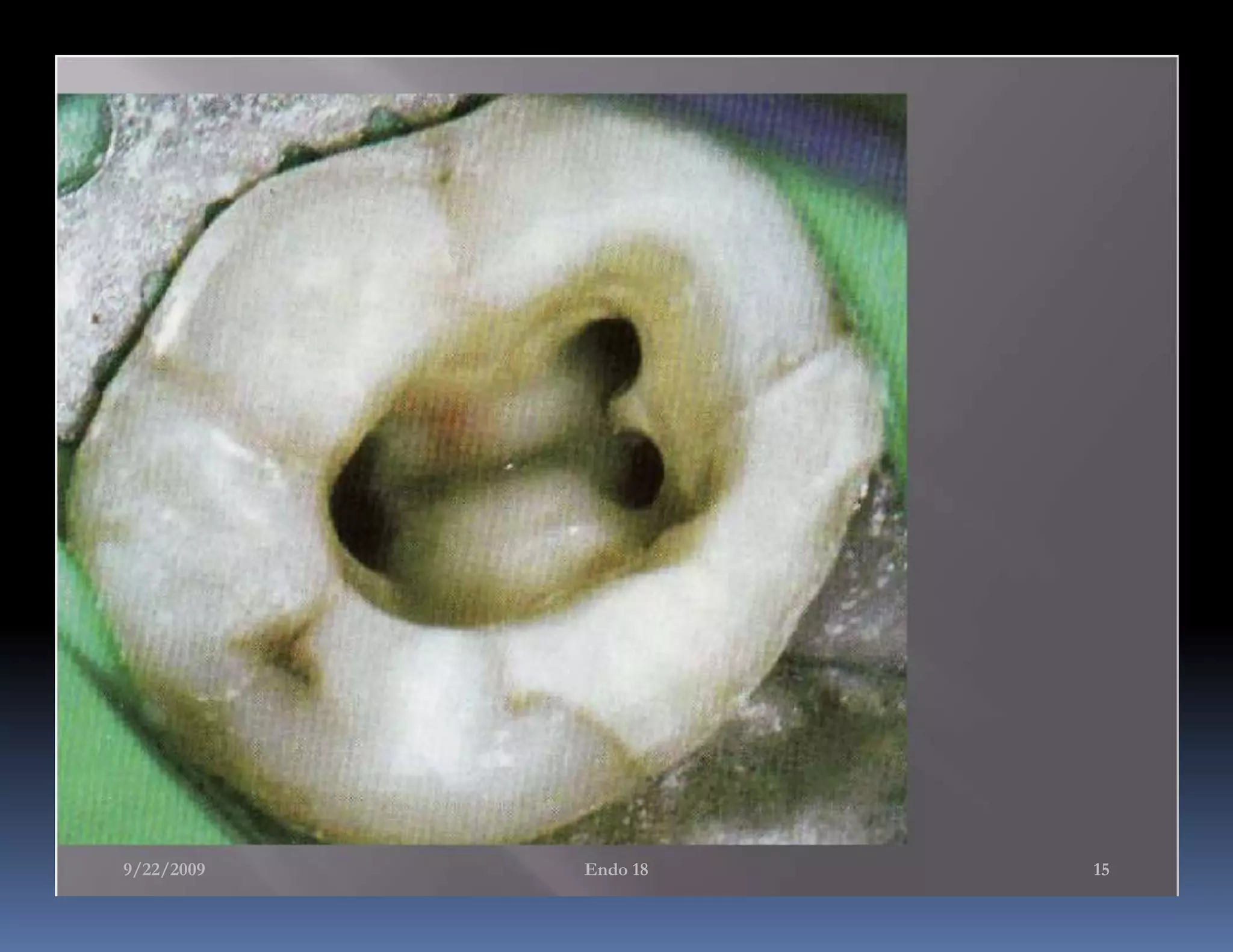
Task: Click the green rubber dam at bottom-left
Action: (x=114, y=770)
